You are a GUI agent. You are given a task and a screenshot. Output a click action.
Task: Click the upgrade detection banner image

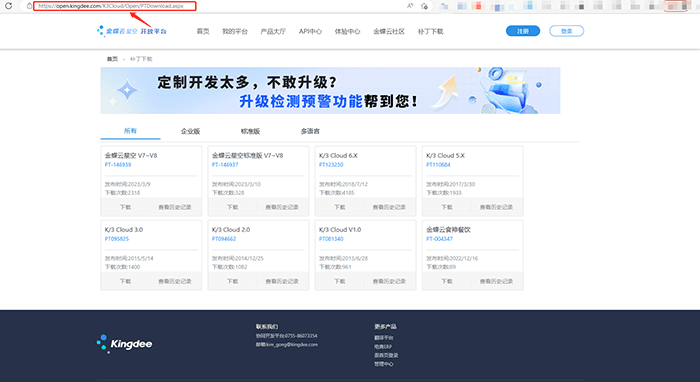(x=330, y=91)
